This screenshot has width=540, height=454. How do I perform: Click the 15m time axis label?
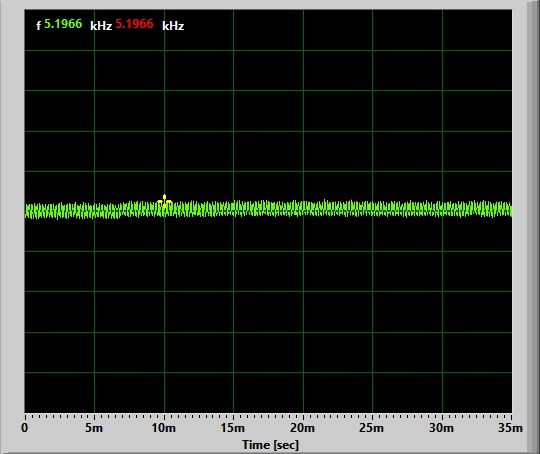(233, 428)
